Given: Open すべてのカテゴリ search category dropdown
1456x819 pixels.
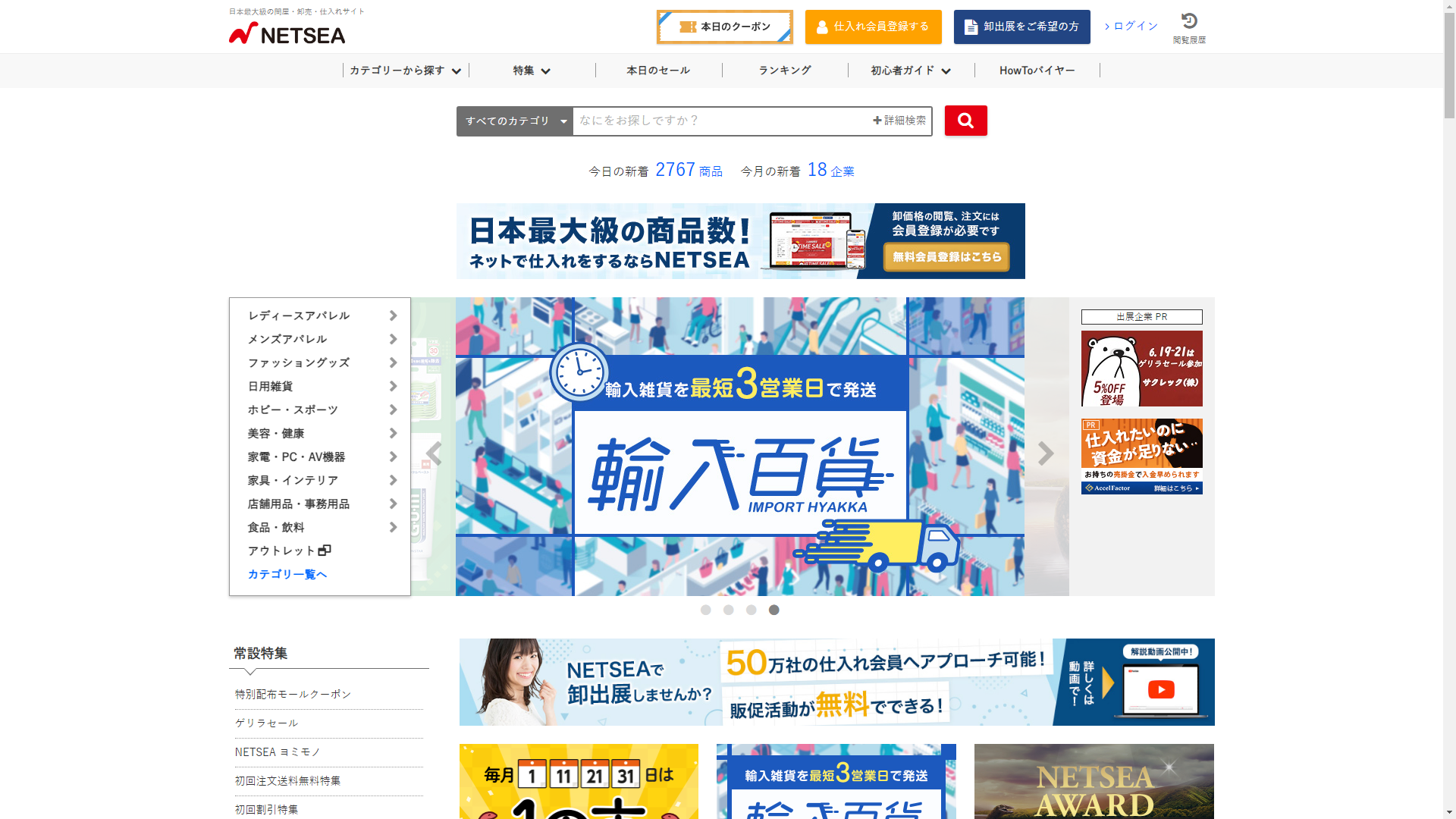Looking at the screenshot, I should (515, 121).
